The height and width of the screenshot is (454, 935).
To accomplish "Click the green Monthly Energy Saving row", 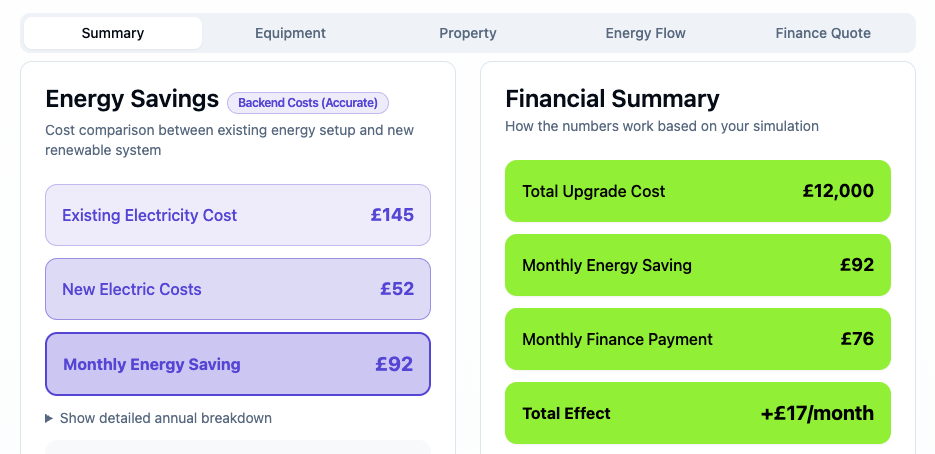I will point(697,265).
